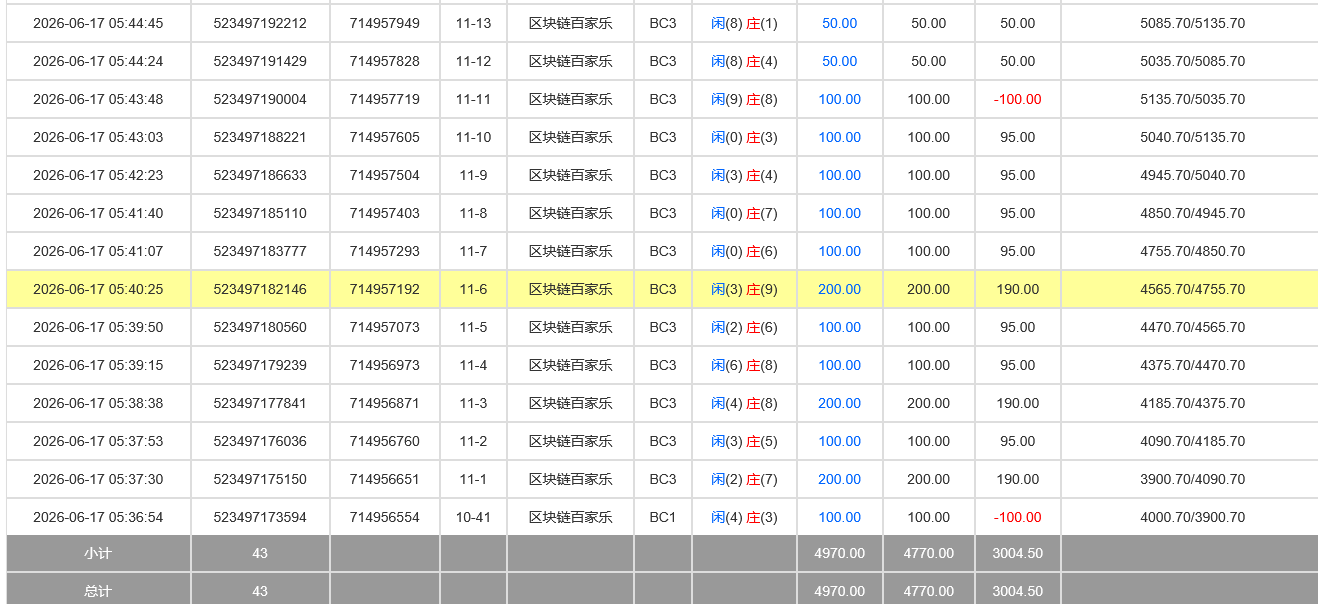Viewport: 1318px width, 604px height.
Task: Click BC3 table cell in row 11-8
Action: 663,213
